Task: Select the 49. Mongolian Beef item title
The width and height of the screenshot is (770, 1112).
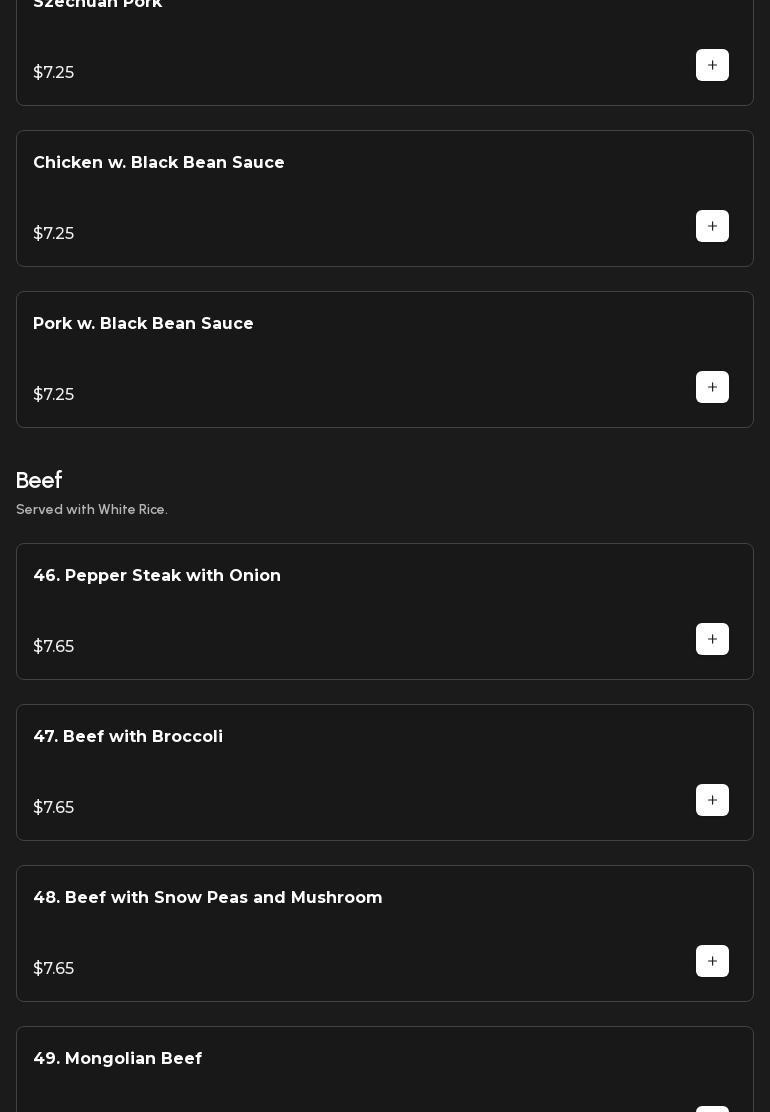Action: 118,1059
